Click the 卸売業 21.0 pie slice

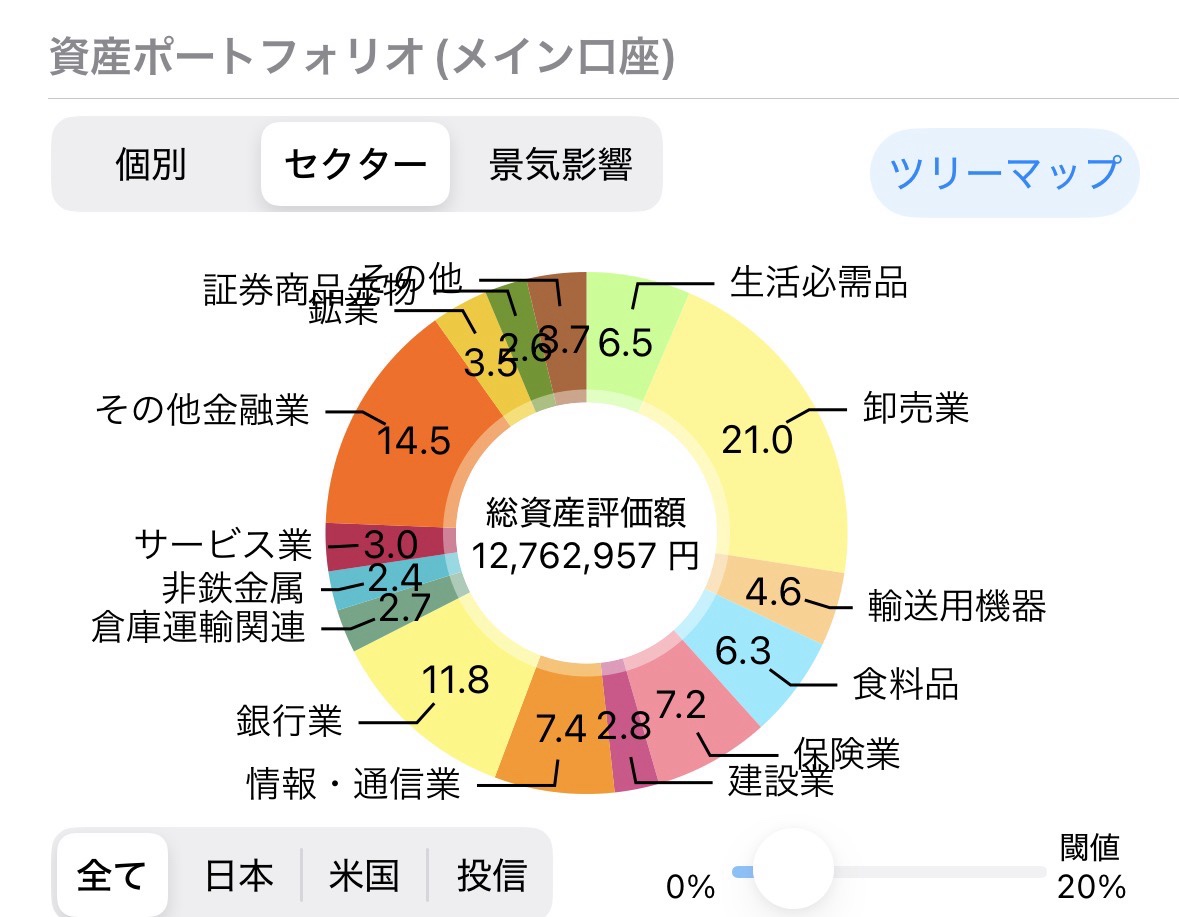[x=770, y=440]
